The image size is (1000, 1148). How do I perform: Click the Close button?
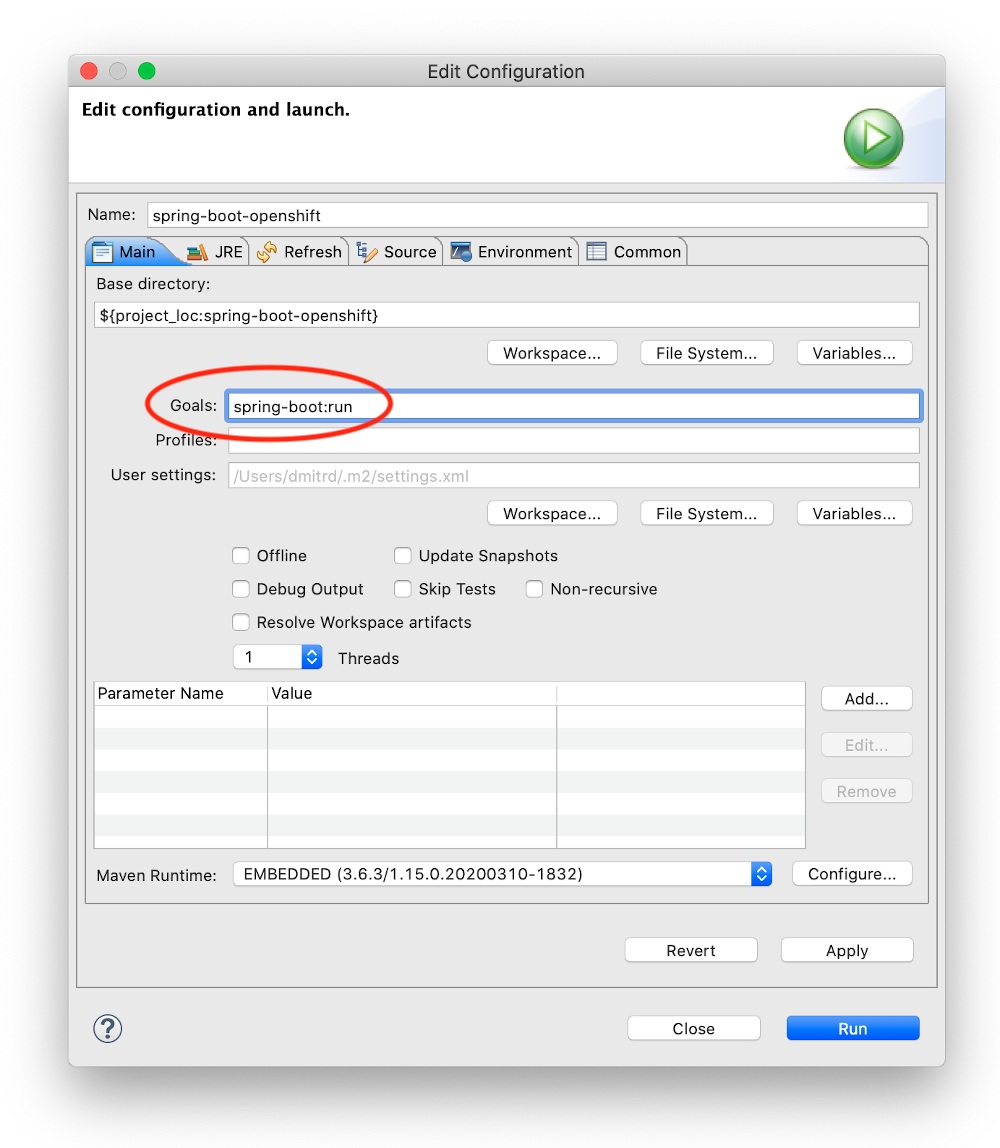(x=694, y=1028)
